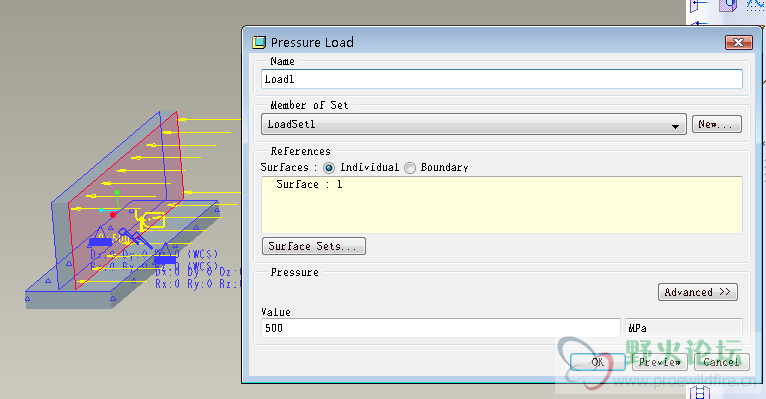Image resolution: width=766 pixels, height=399 pixels.
Task: Select the Boundary surfaces radio button
Action: pos(410,168)
